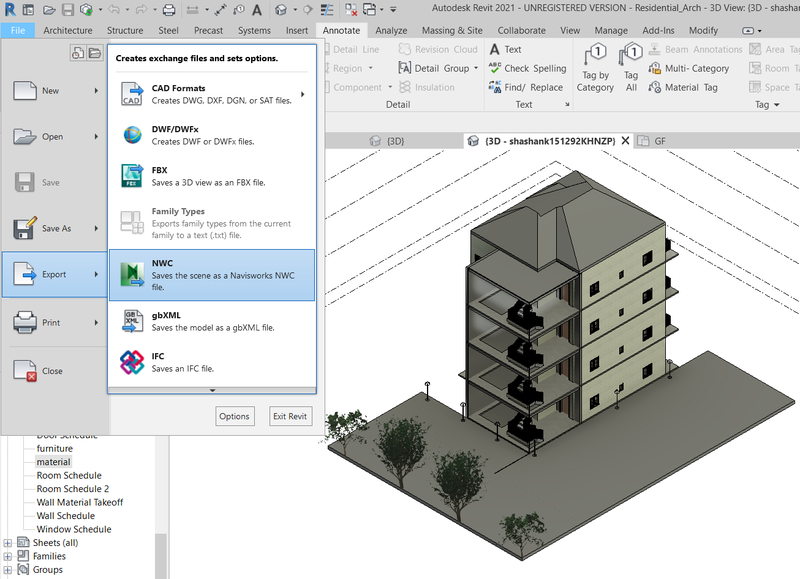
Task: Expand the Sheets (all) node in Project Browser
Action: [9, 542]
